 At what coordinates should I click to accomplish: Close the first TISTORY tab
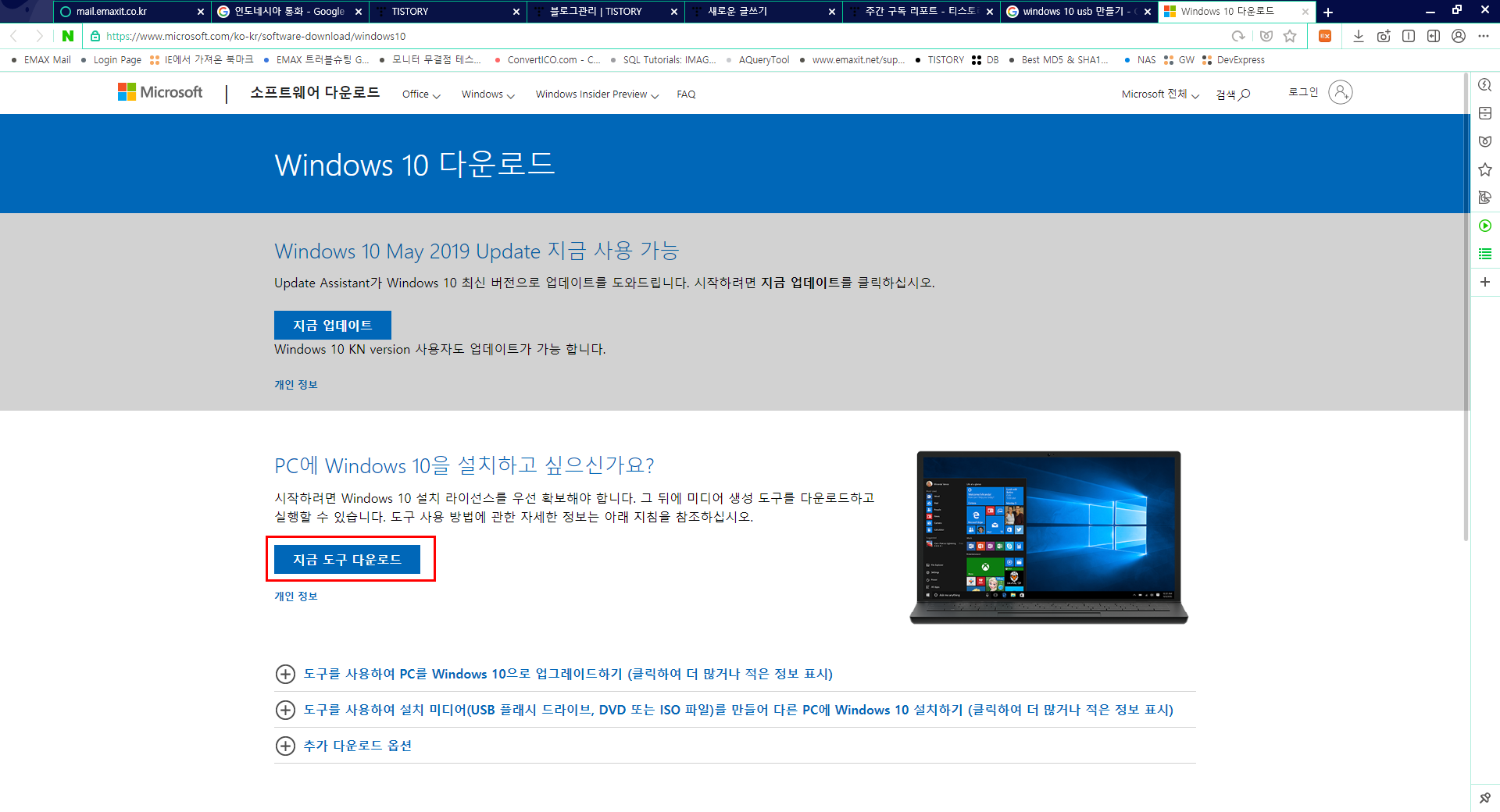[516, 12]
